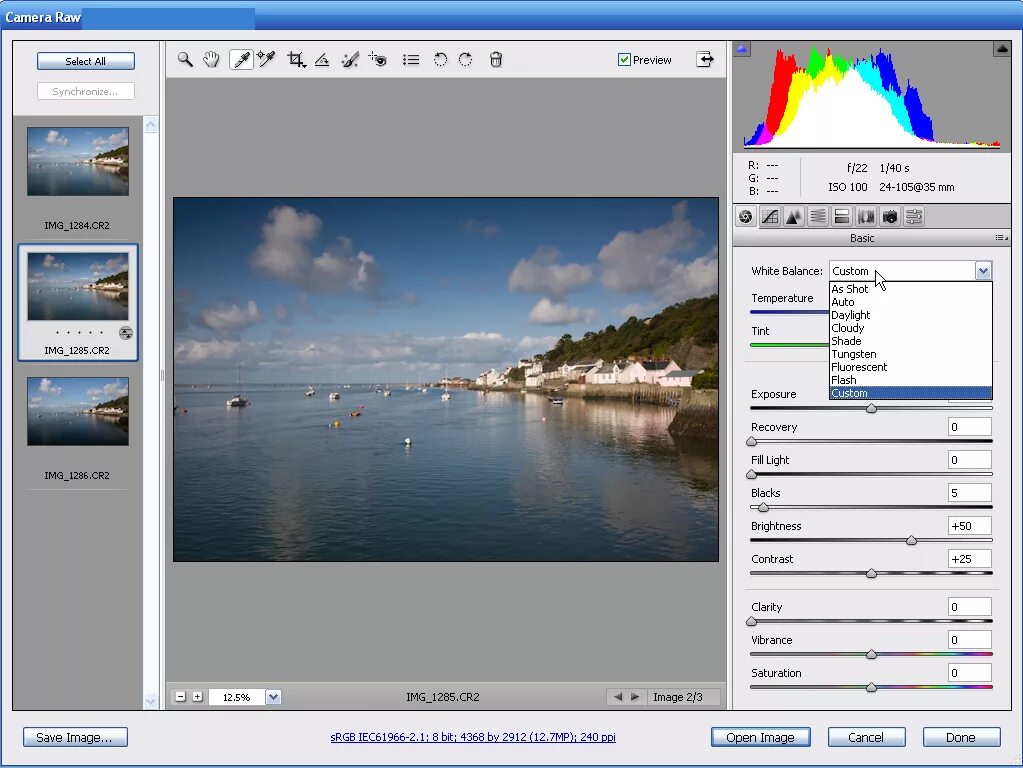Click the trash mark-for-delete icon

pos(496,60)
